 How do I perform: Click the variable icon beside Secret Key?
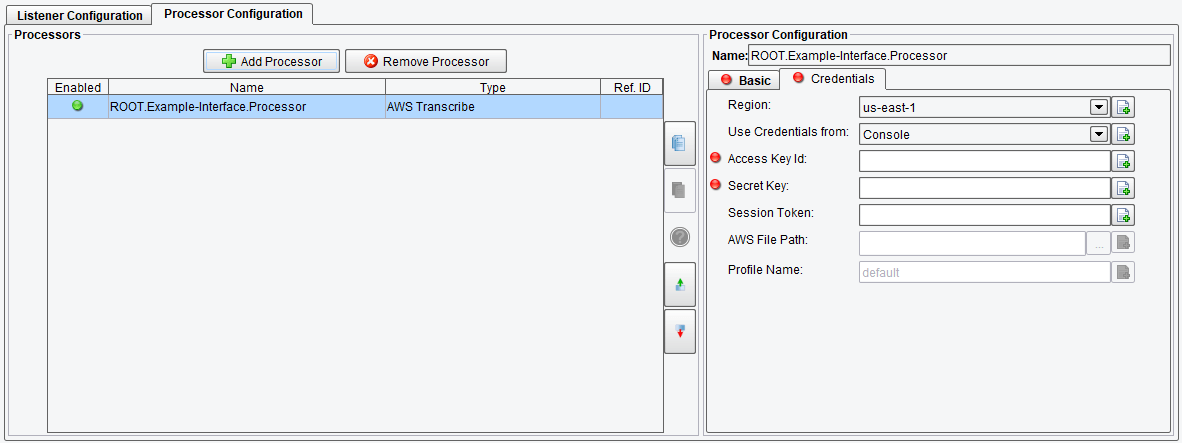click(1123, 188)
